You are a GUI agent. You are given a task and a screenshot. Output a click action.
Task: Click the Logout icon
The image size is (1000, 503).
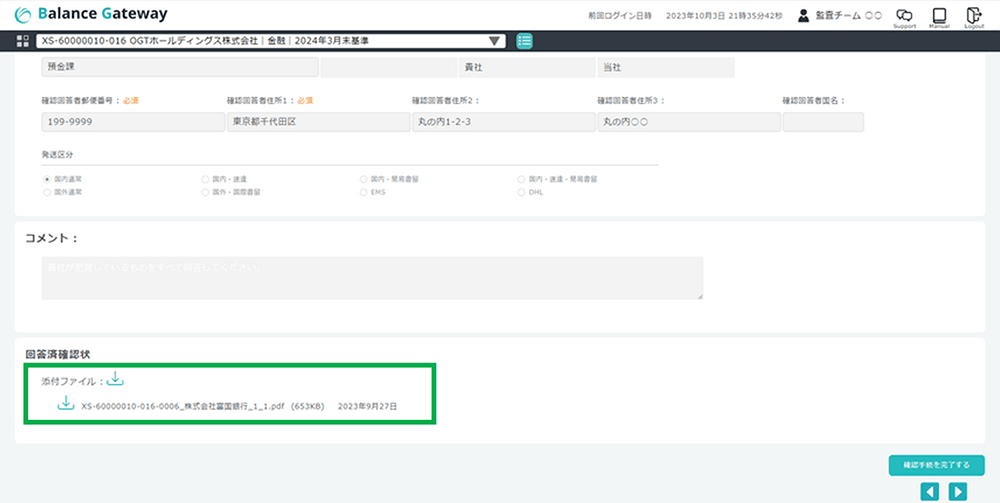pyautogui.click(x=974, y=15)
